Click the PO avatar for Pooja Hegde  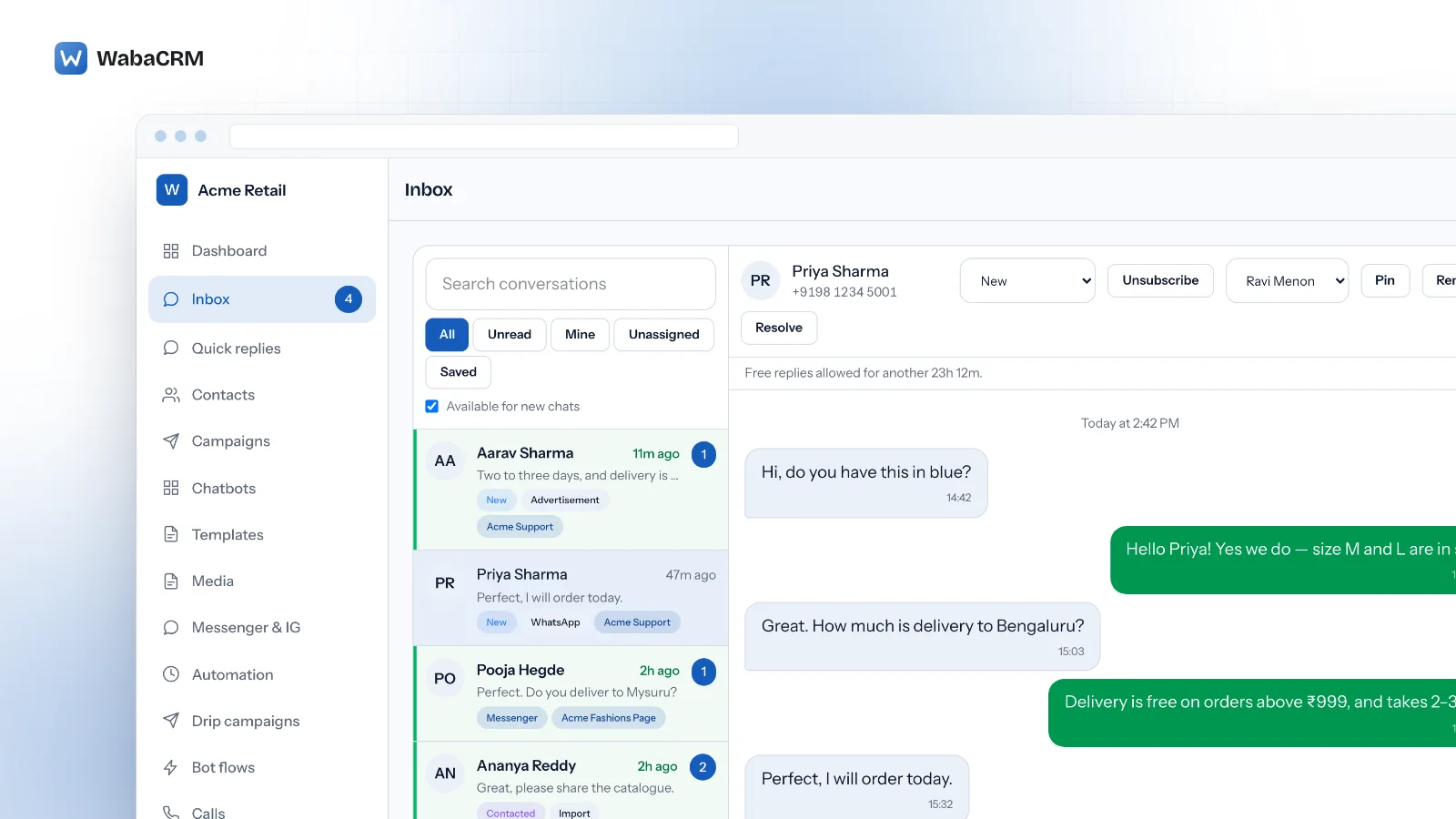point(445,679)
